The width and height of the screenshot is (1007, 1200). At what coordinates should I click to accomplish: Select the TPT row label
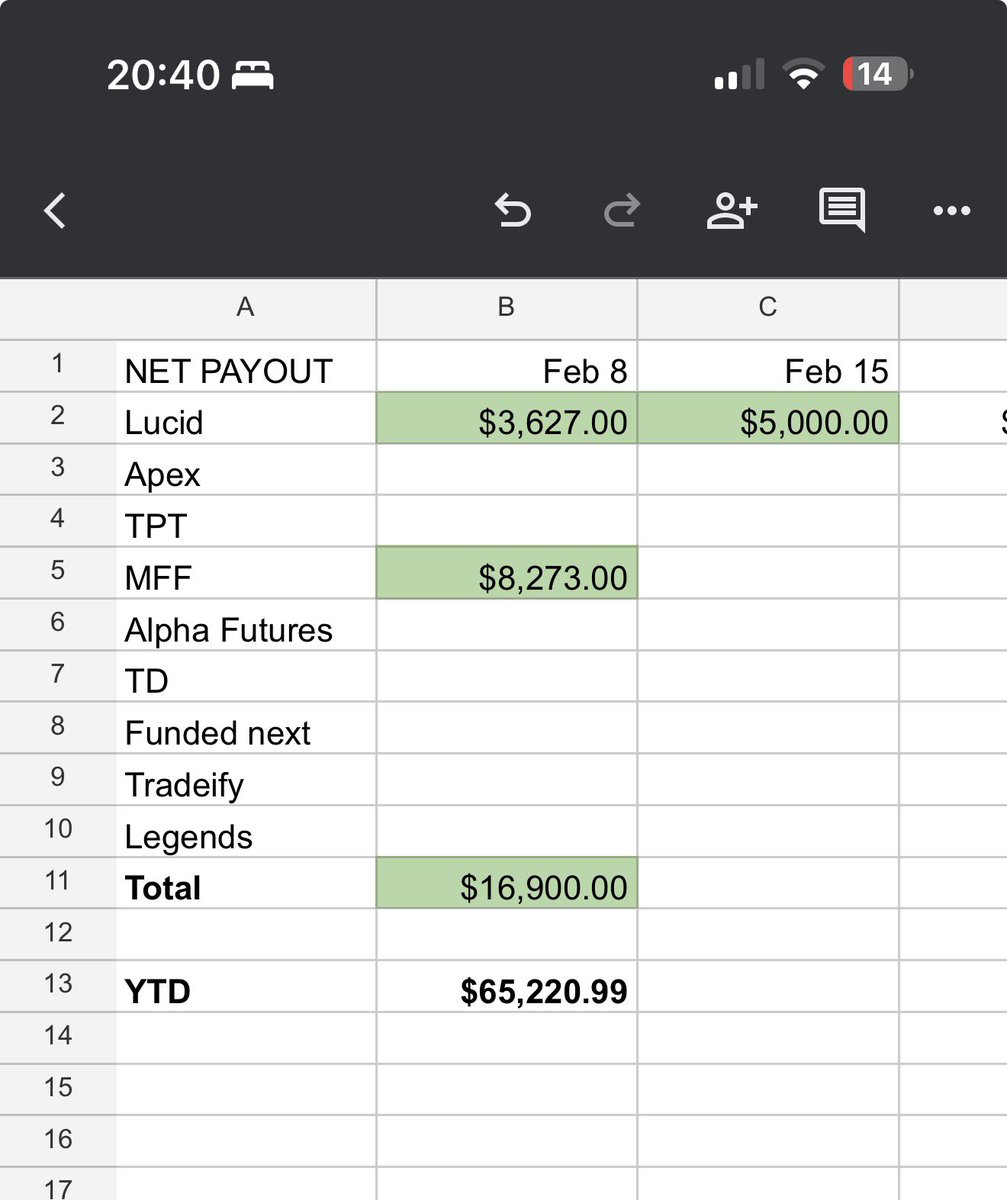tap(246, 521)
